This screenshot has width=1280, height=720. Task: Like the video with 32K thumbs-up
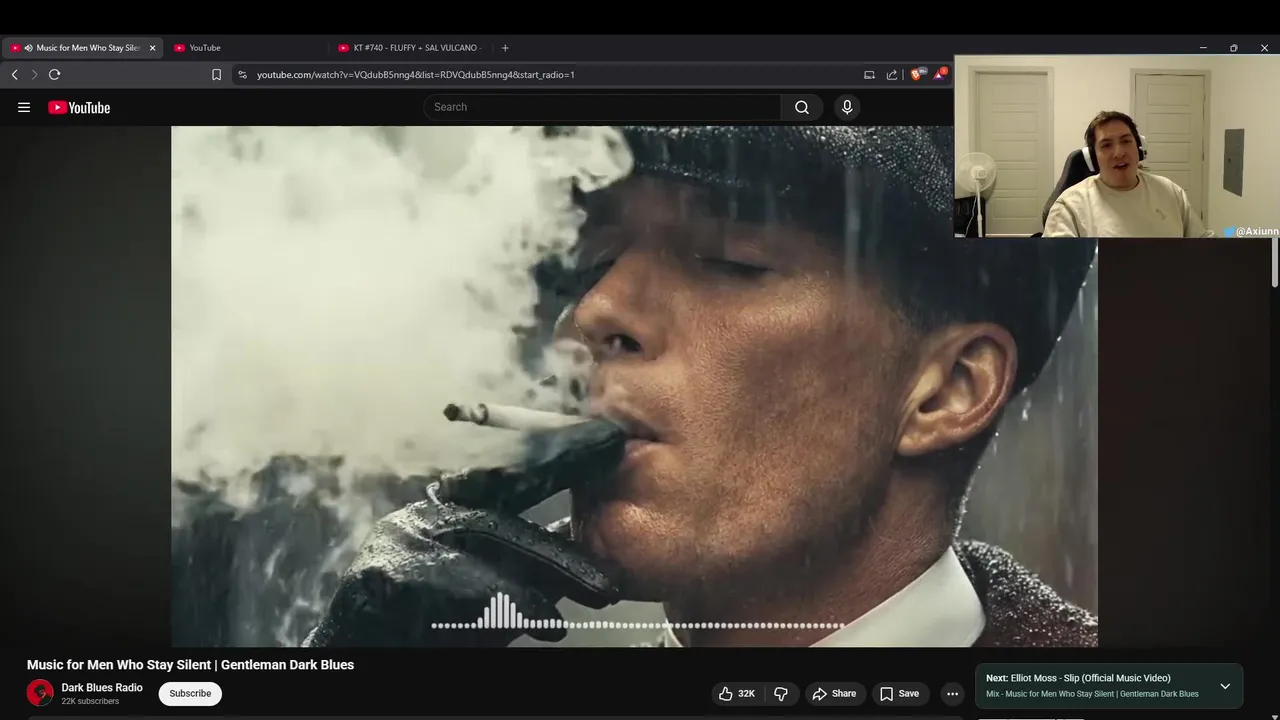(736, 694)
